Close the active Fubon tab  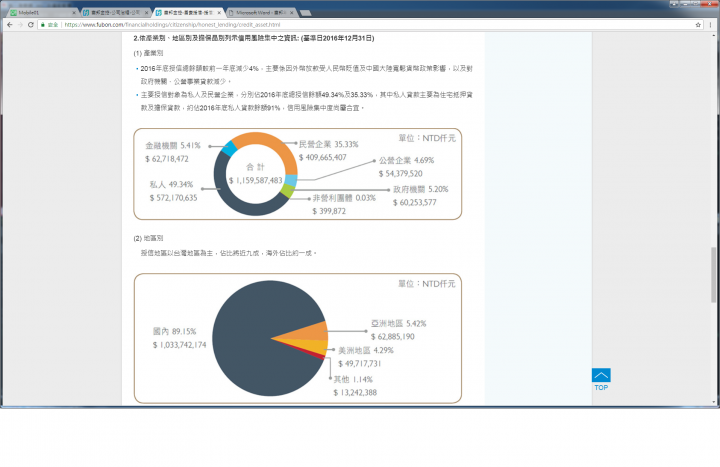pos(219,13)
